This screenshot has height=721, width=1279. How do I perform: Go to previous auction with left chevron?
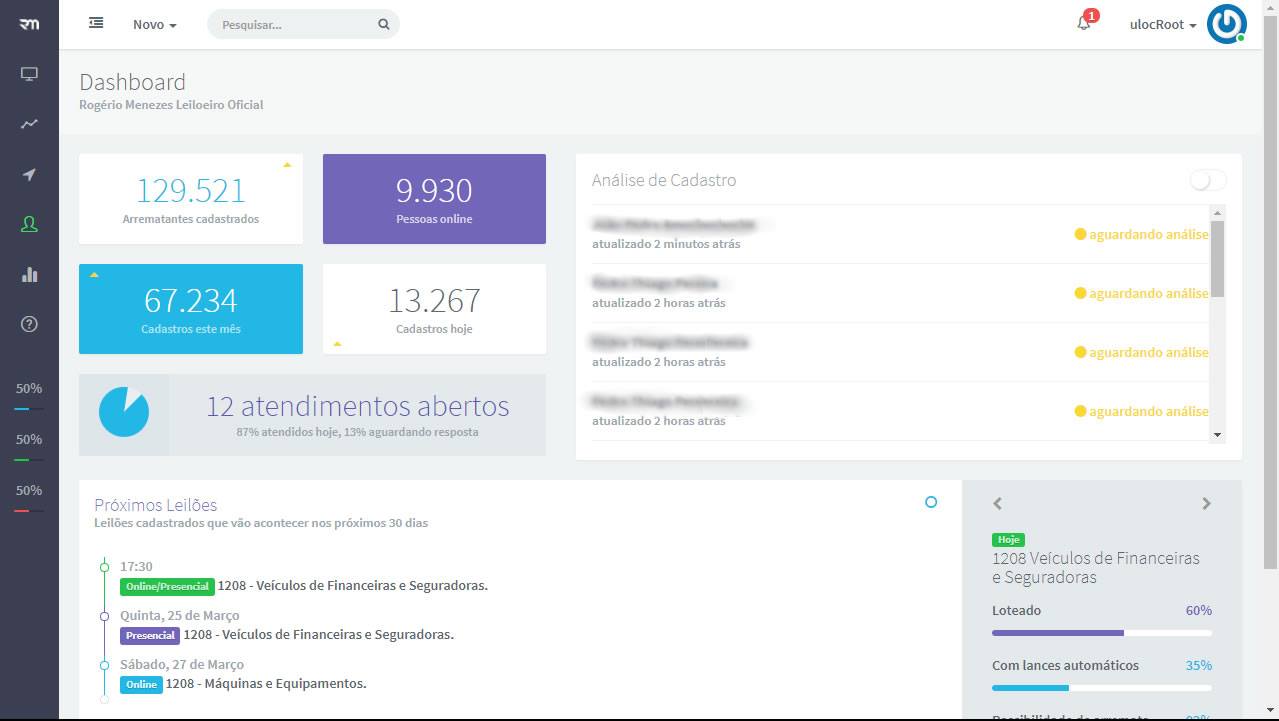[997, 504]
